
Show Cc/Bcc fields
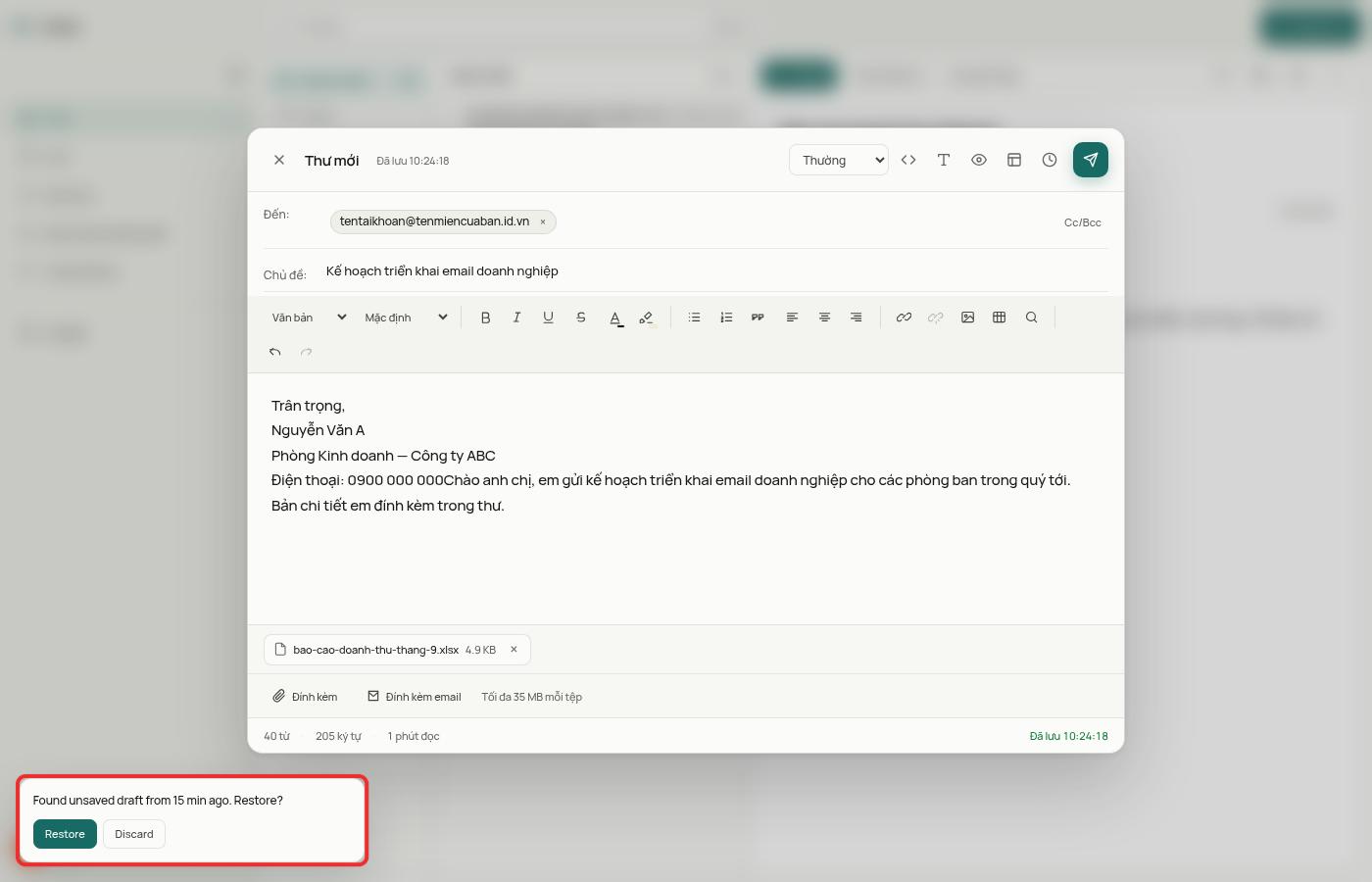[x=1083, y=222]
